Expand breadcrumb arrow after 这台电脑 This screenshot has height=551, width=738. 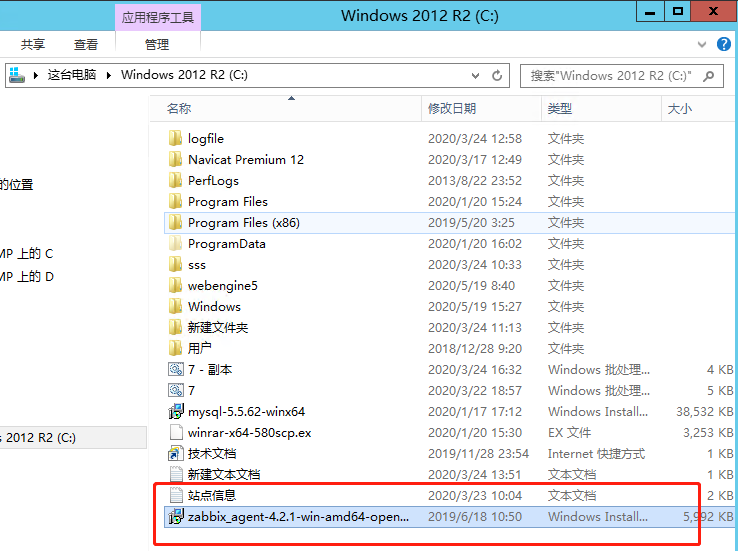[109, 75]
